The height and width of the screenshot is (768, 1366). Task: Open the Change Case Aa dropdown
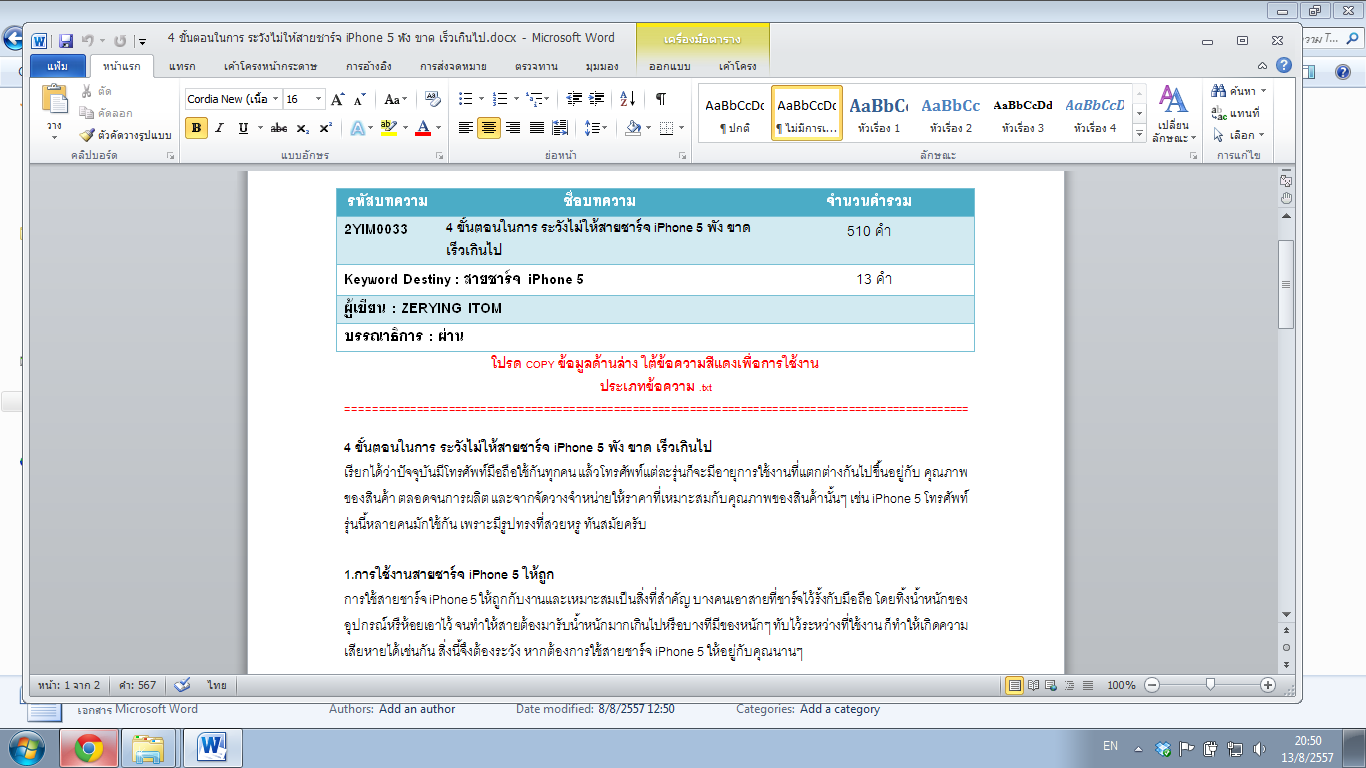pos(396,99)
